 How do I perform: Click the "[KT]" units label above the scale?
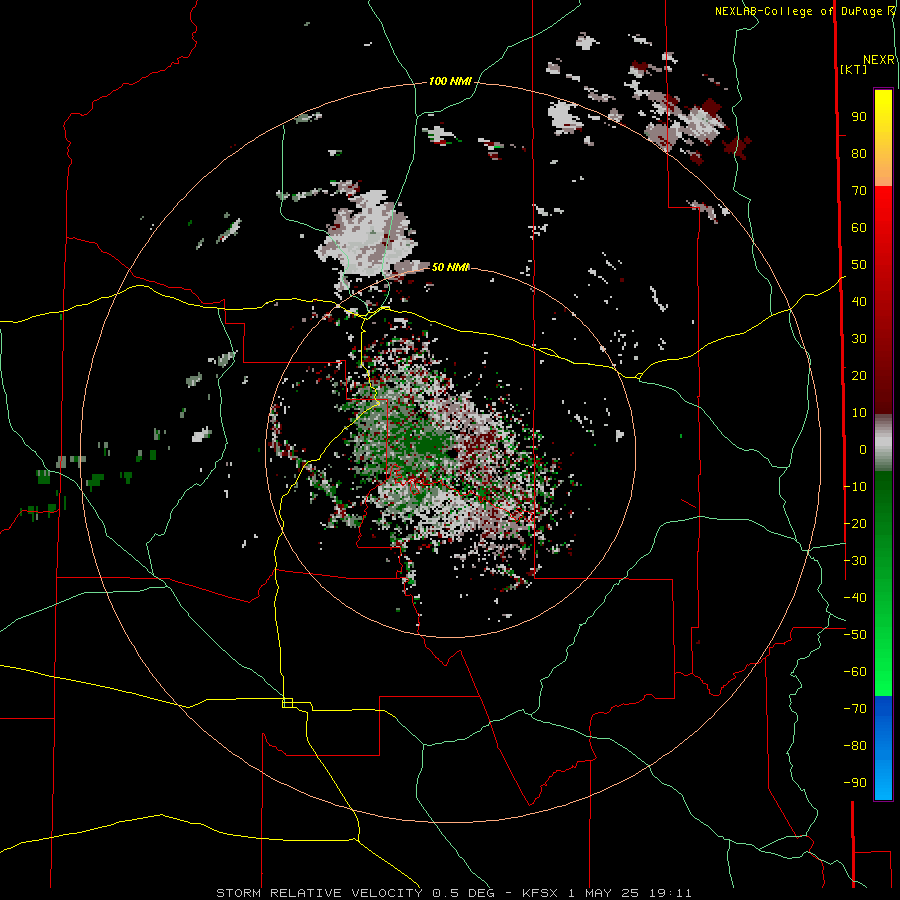[x=853, y=69]
